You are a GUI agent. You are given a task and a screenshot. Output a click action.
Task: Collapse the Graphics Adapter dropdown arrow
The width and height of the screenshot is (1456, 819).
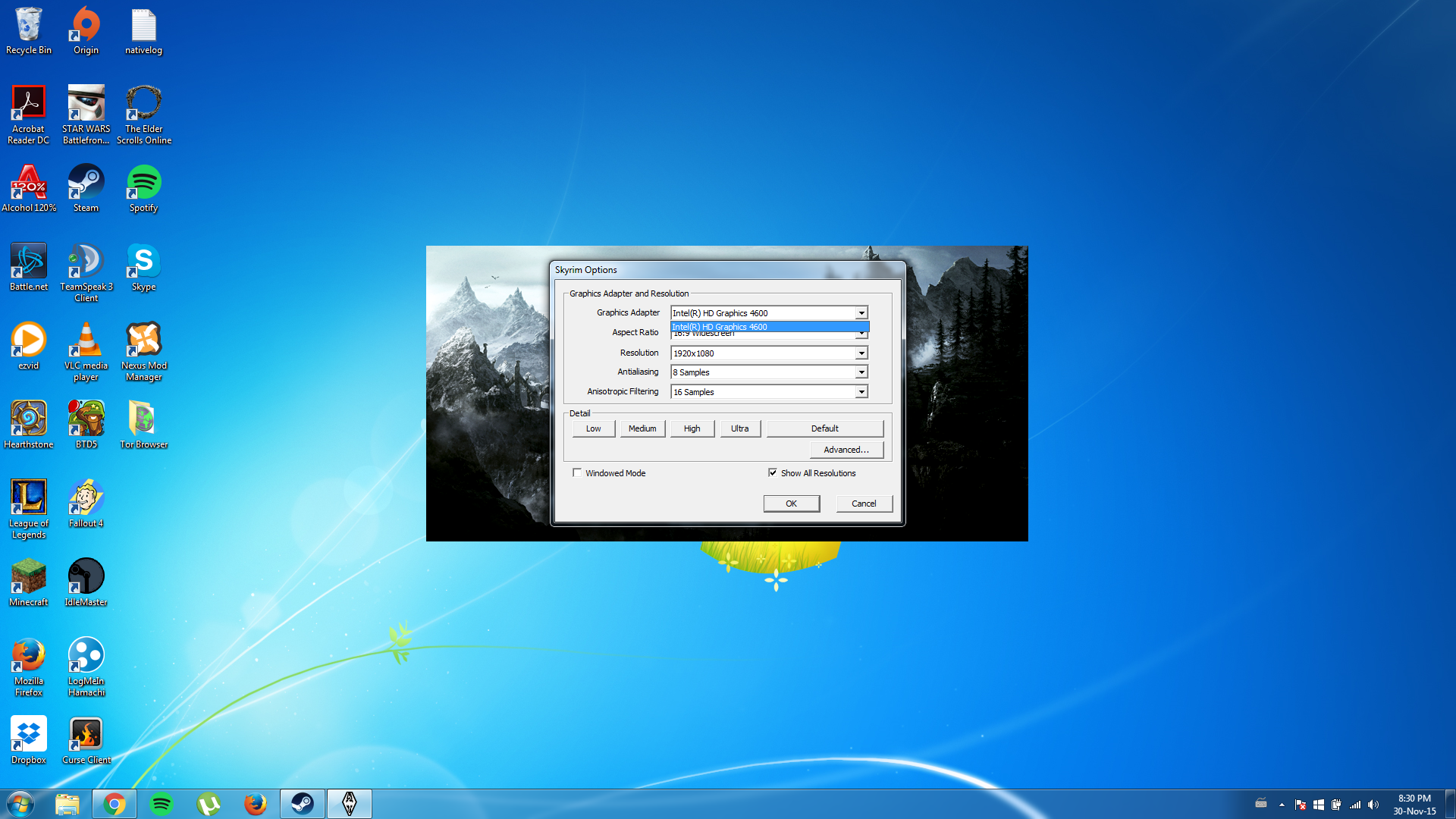point(861,313)
